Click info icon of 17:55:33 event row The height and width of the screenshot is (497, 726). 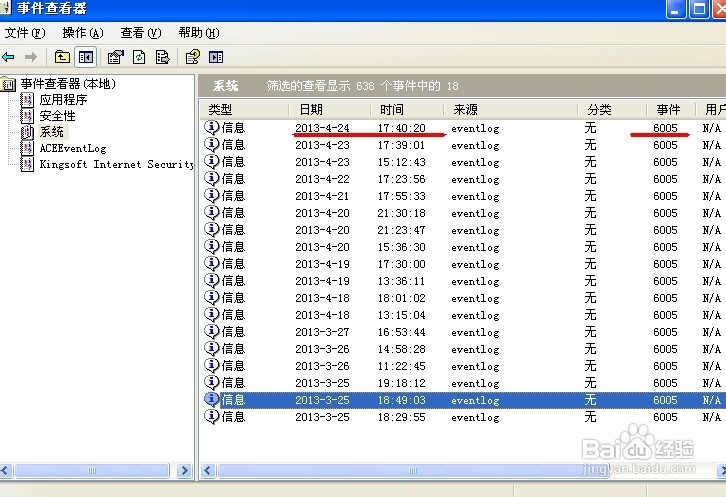212,195
